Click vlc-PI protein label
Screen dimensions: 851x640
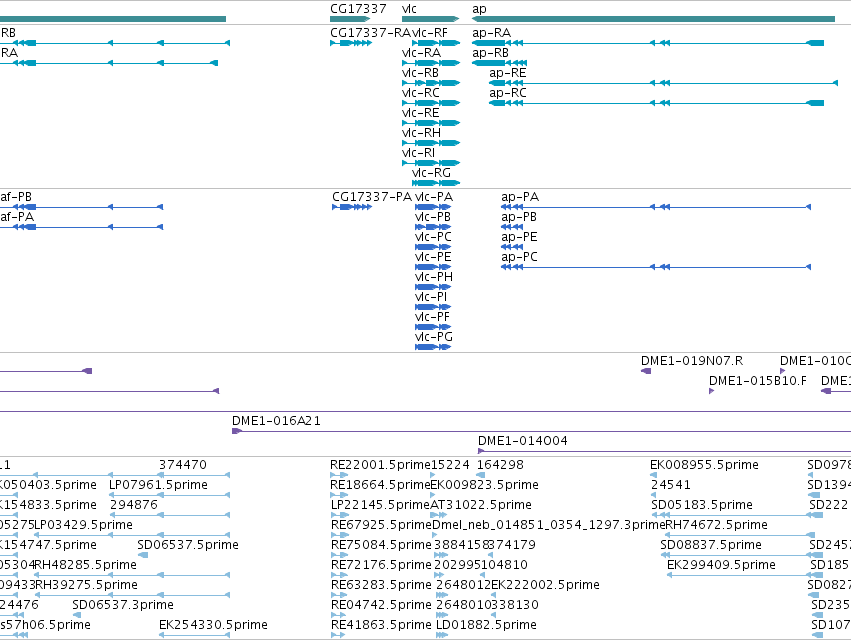point(431,297)
